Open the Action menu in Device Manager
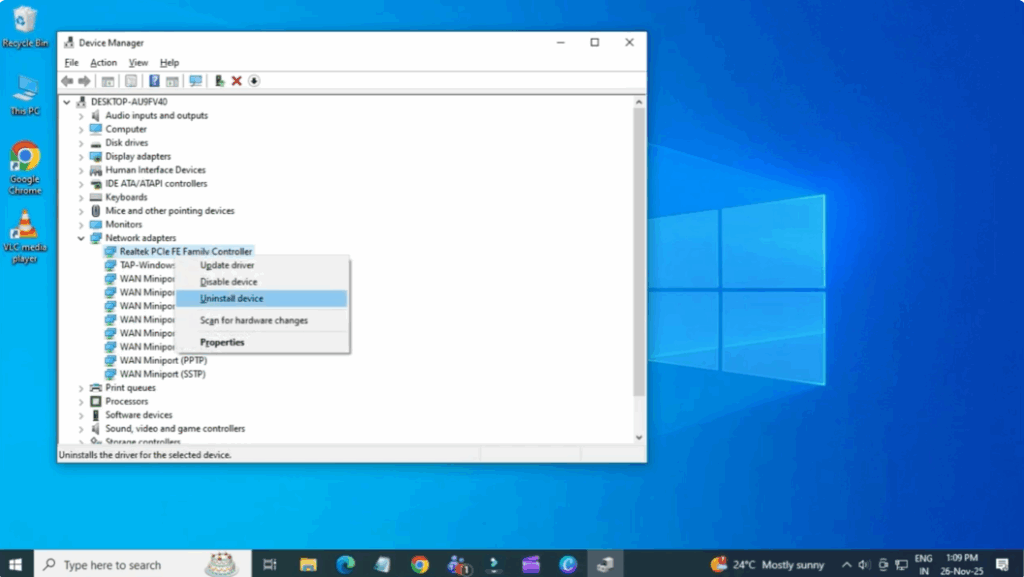 point(104,62)
